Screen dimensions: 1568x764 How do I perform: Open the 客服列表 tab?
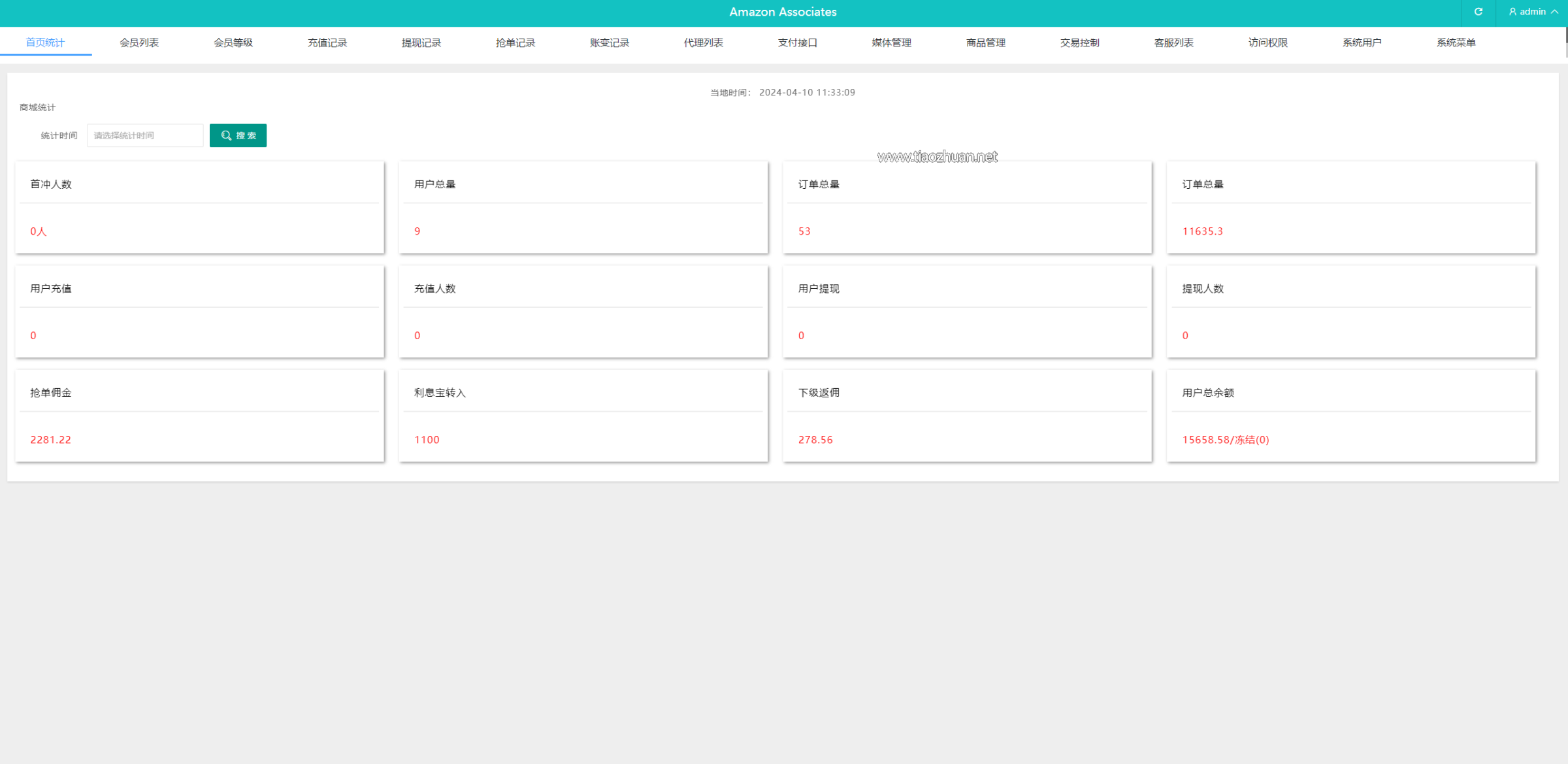click(1174, 42)
